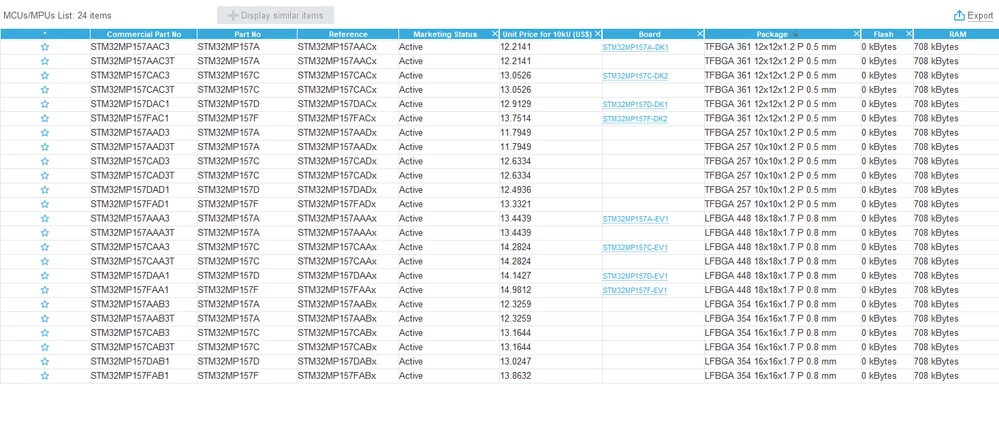Sort by Flash column header
999x428 pixels.
coord(883,34)
